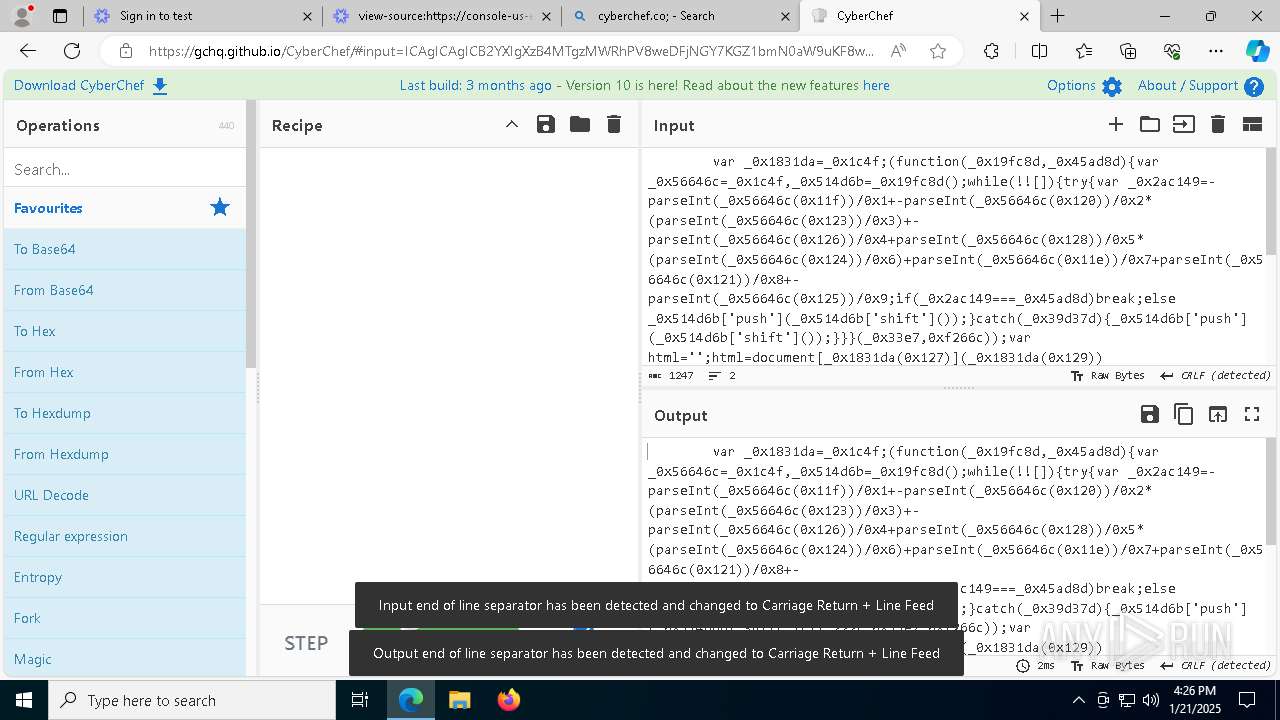This screenshot has width=1280, height=720.
Task: Reset the pane layout icon
Action: point(1252,124)
